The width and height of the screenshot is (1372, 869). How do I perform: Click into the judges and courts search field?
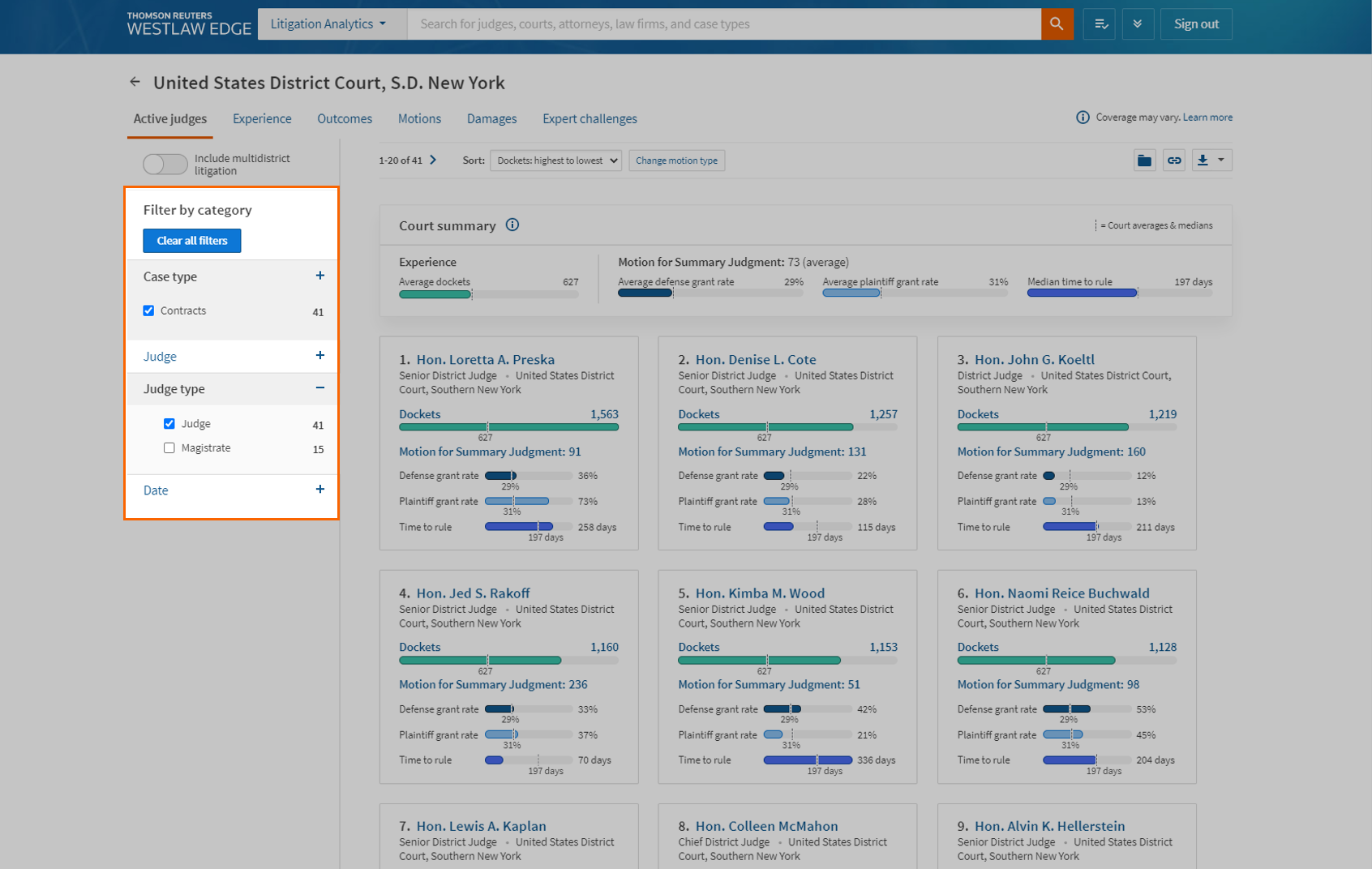722,24
